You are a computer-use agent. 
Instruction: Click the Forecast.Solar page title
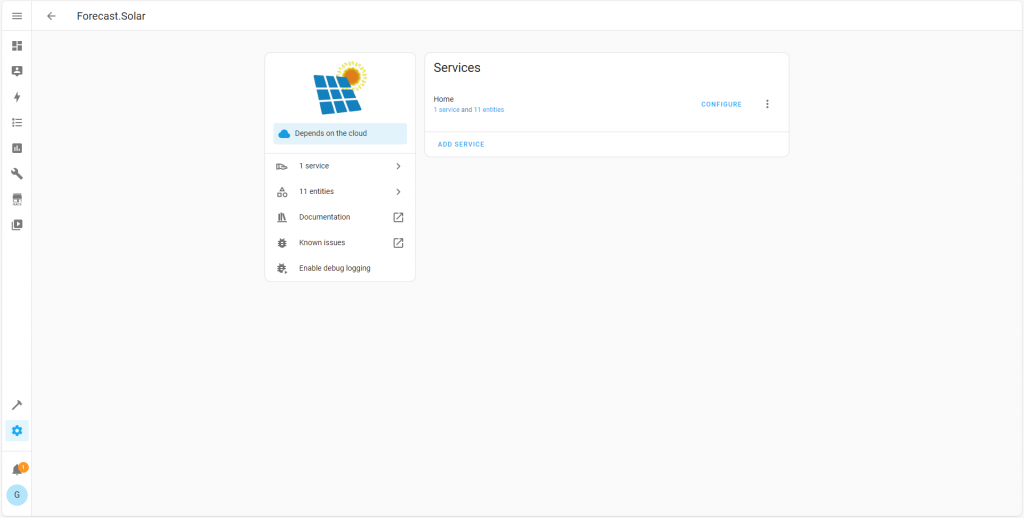111,16
